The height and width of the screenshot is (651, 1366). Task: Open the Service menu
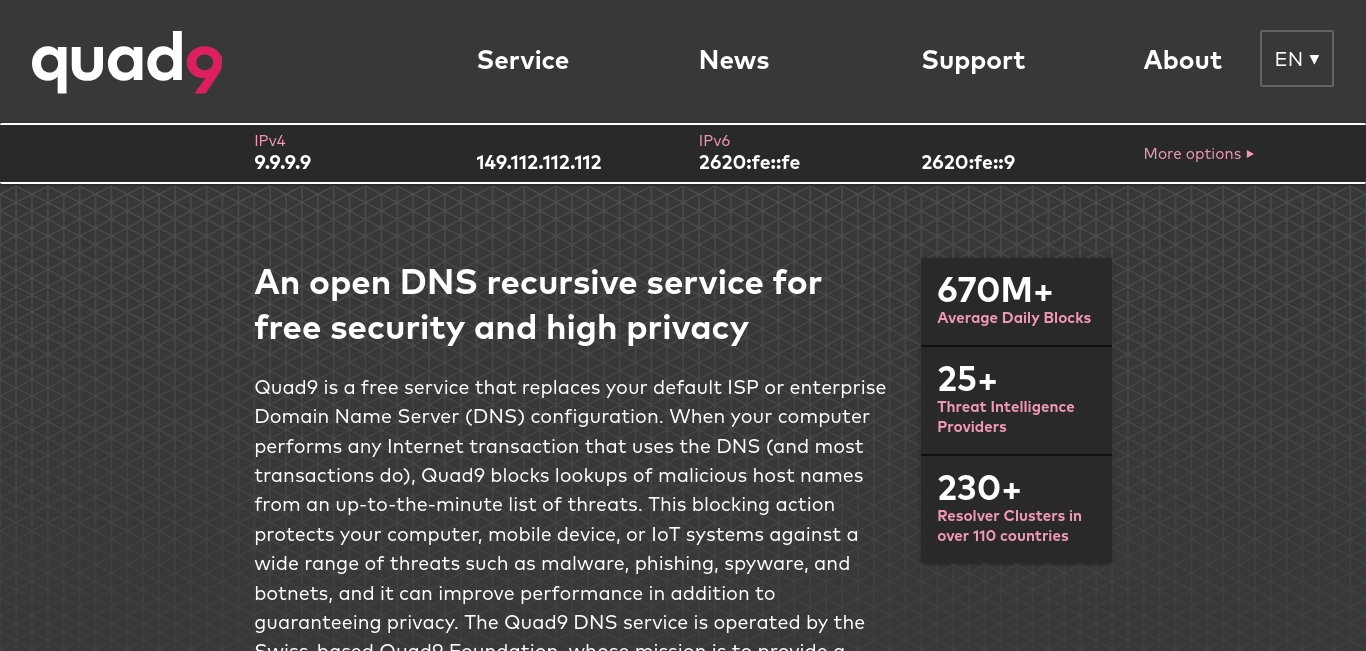point(523,60)
